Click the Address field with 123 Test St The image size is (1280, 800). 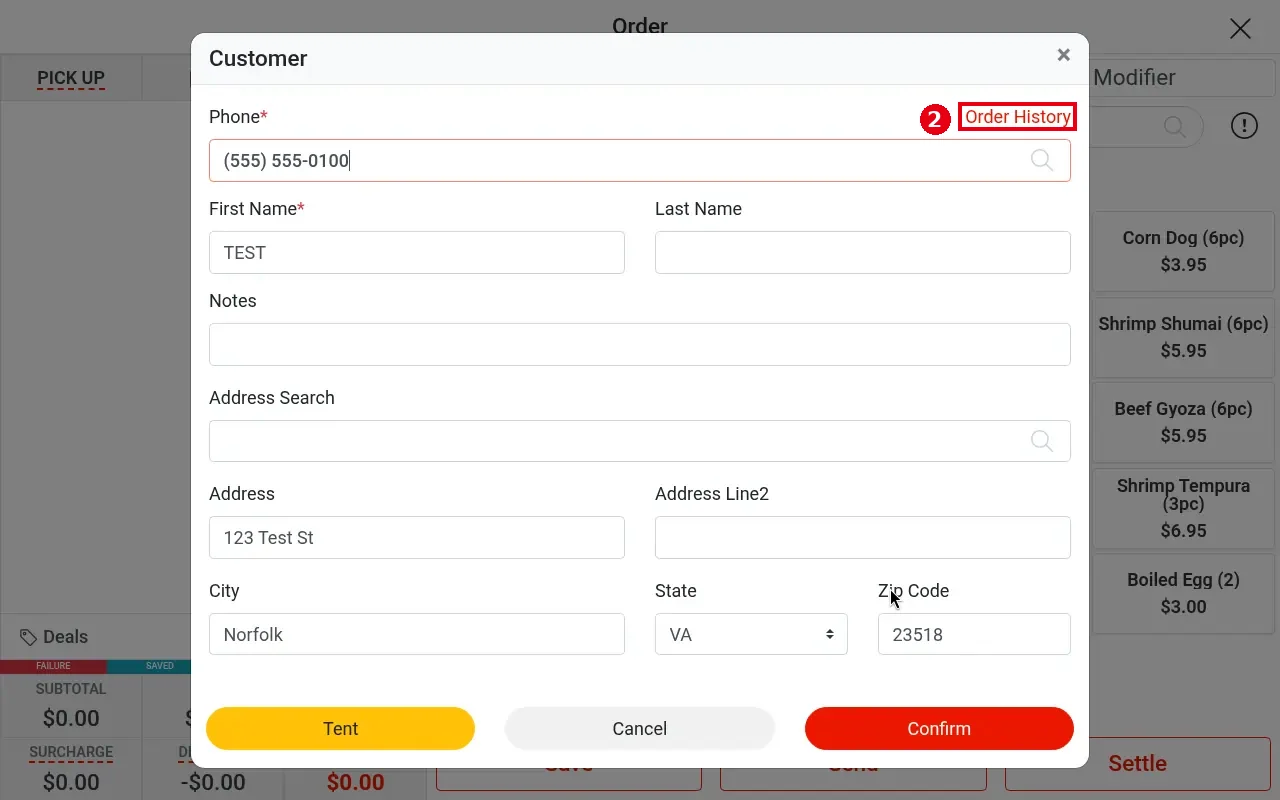[x=417, y=537]
